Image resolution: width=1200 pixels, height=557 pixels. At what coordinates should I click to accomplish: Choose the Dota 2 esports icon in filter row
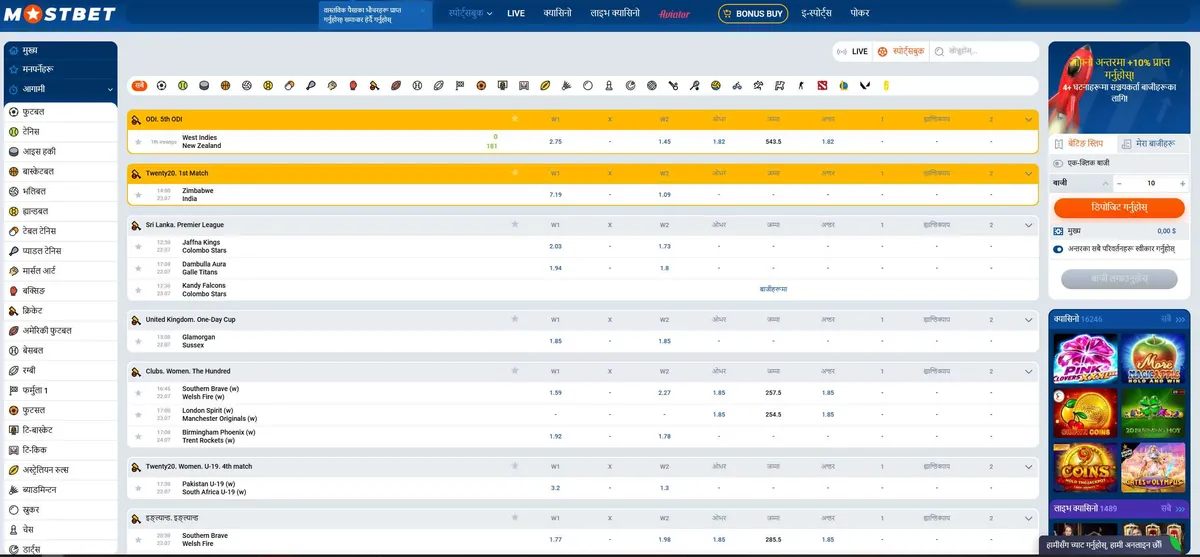point(822,86)
